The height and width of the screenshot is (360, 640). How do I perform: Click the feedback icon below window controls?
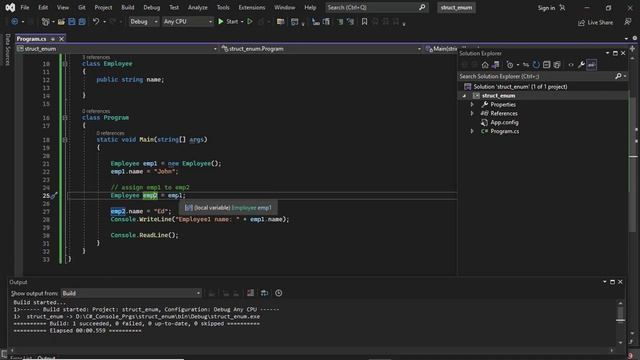click(x=628, y=22)
